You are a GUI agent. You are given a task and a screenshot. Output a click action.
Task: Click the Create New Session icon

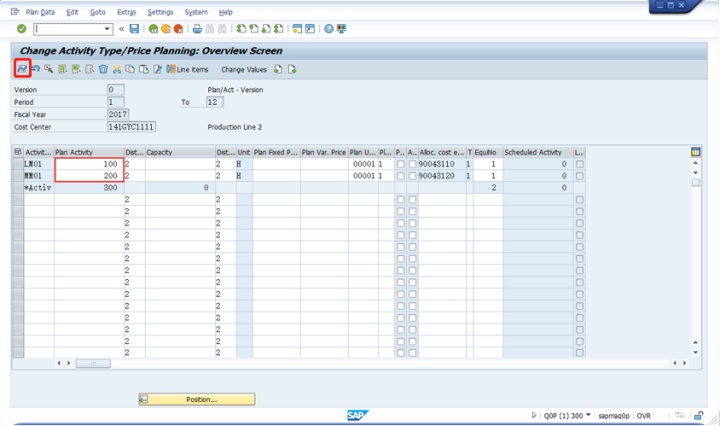(297, 29)
